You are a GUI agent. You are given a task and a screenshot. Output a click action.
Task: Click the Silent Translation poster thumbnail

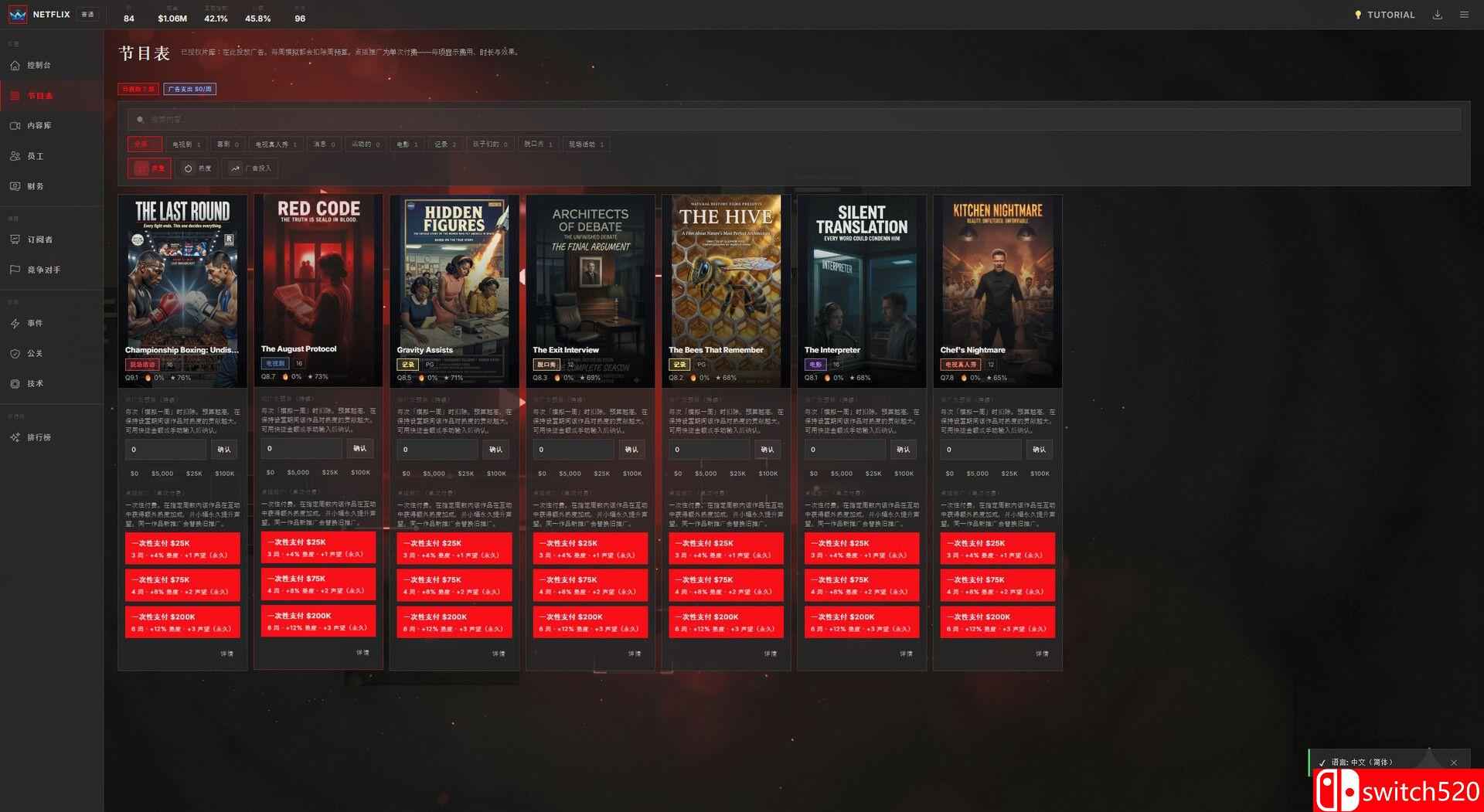click(862, 290)
